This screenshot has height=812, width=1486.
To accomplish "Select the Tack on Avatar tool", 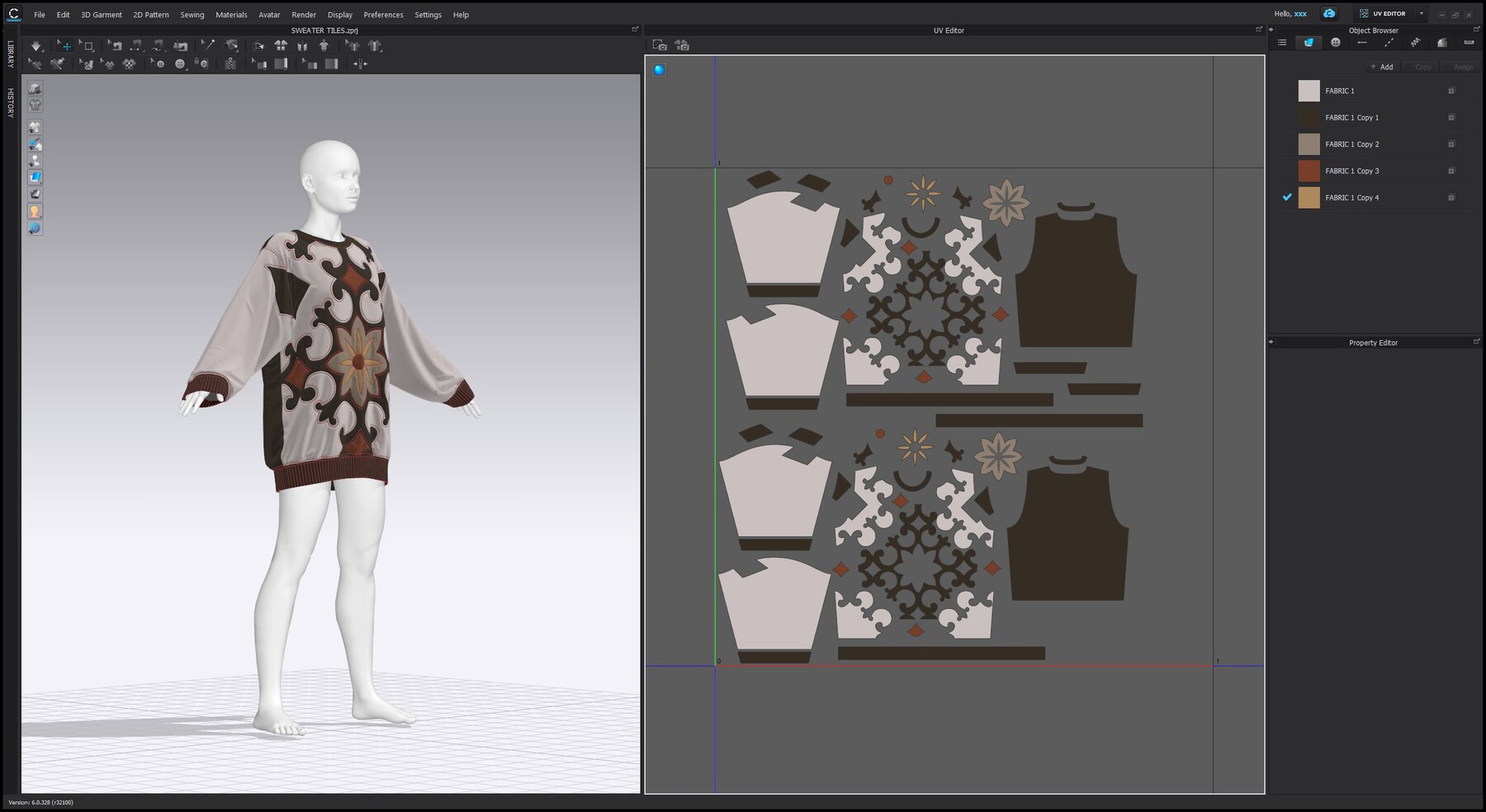I will click(232, 46).
